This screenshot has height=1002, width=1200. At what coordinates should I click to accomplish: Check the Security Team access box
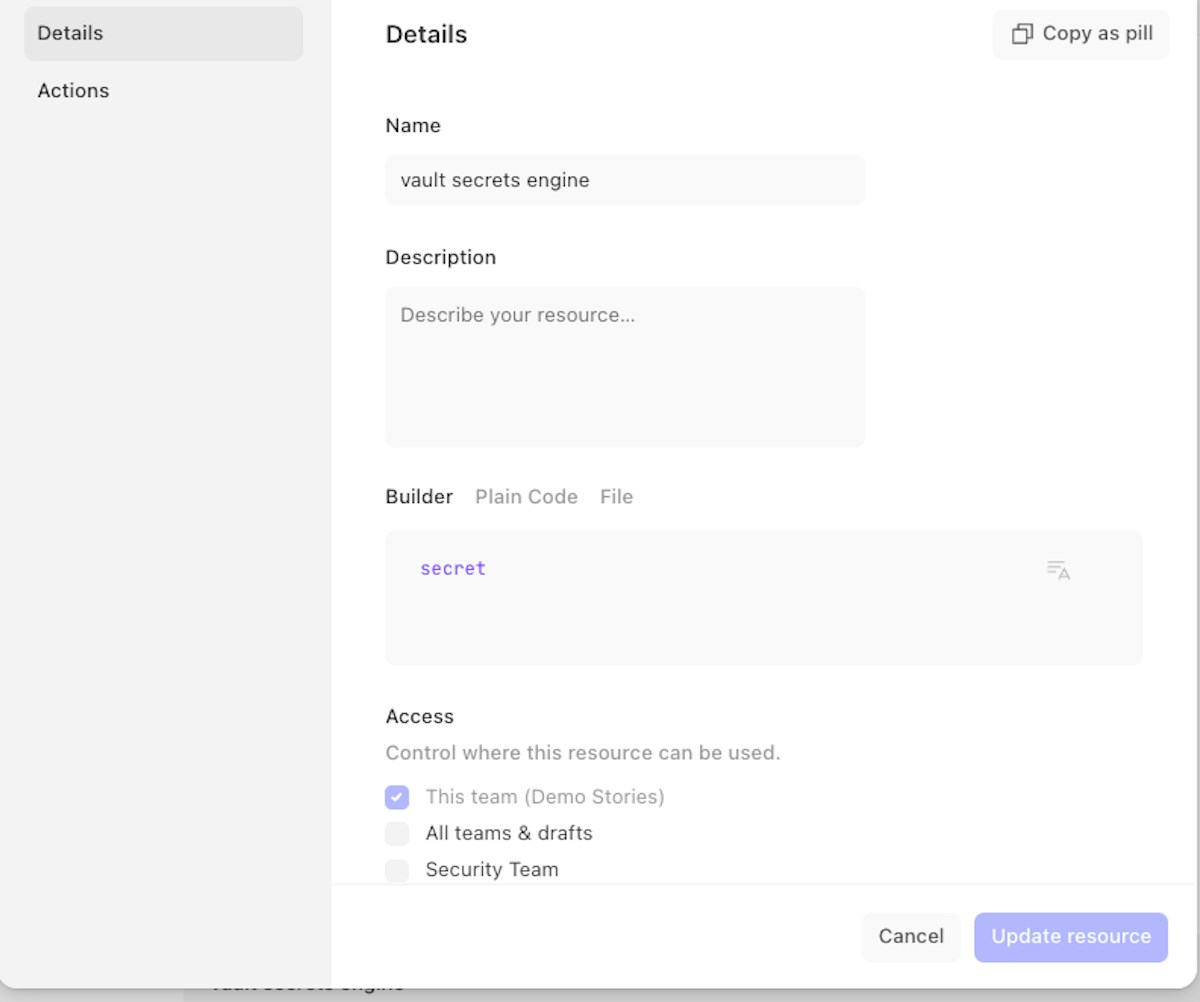tap(397, 869)
